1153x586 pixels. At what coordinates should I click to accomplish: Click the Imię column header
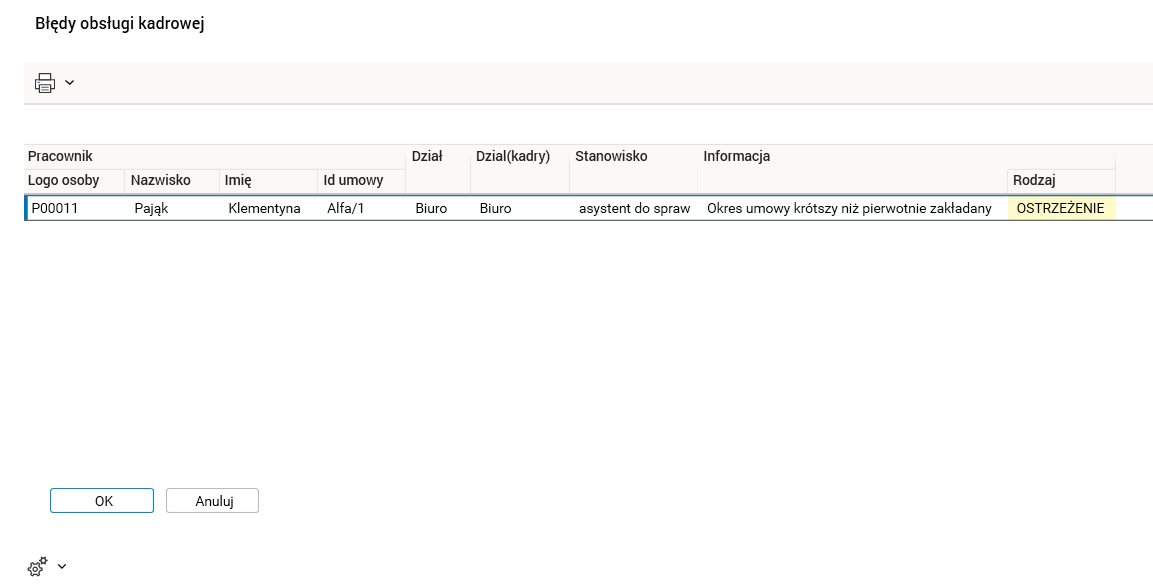268,181
